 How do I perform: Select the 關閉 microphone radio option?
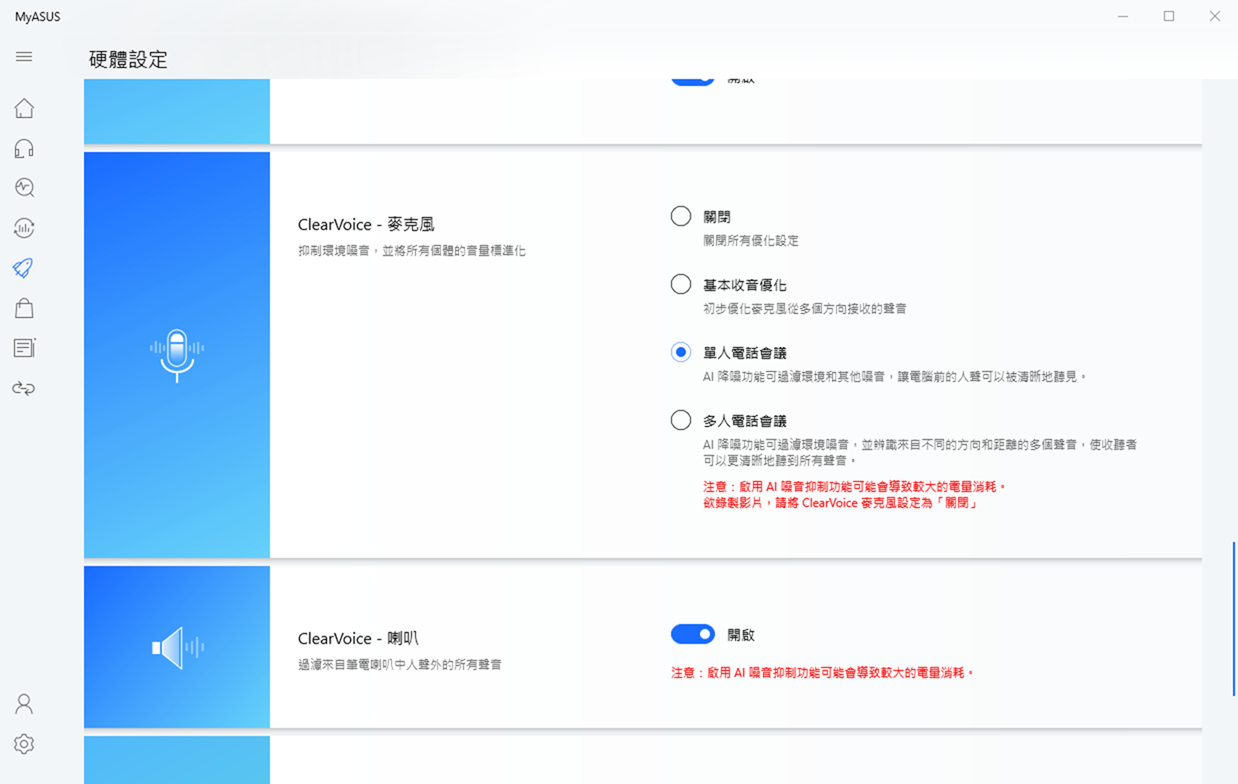click(681, 216)
